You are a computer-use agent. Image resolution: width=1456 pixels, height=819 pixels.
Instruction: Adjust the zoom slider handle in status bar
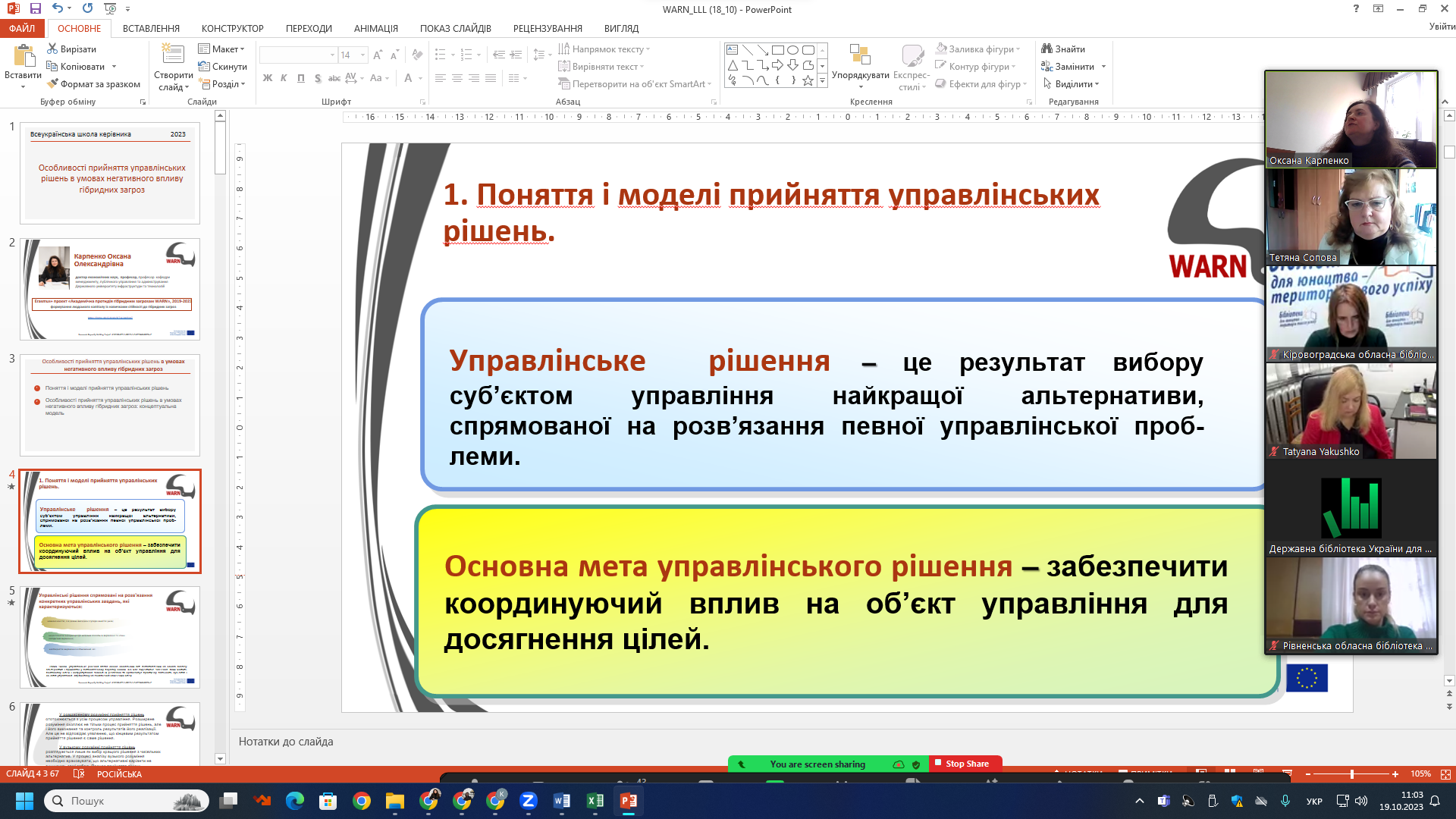[1351, 774]
